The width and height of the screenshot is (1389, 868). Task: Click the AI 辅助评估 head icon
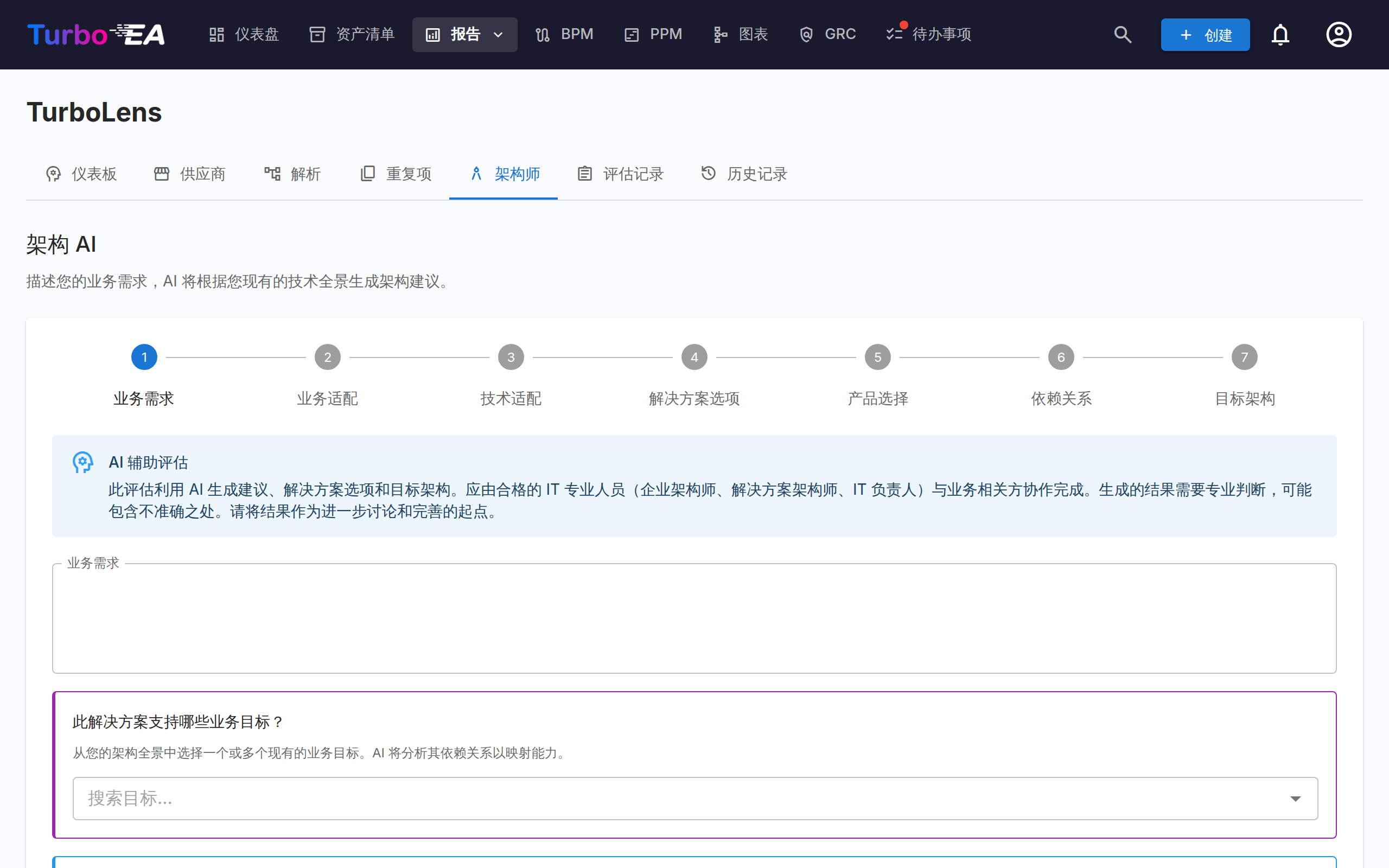(82, 462)
